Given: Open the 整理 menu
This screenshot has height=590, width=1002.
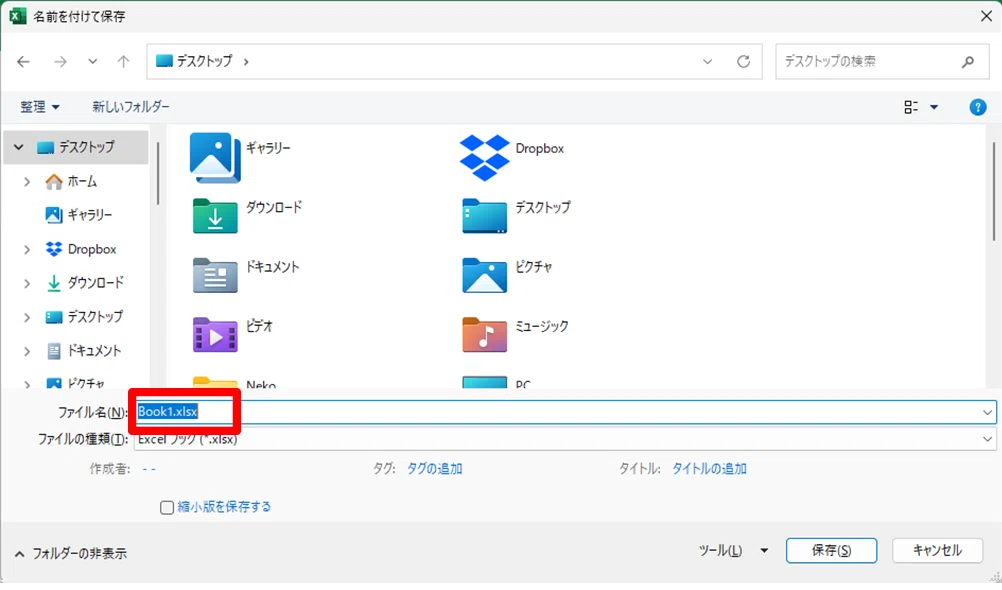Looking at the screenshot, I should tap(40, 107).
